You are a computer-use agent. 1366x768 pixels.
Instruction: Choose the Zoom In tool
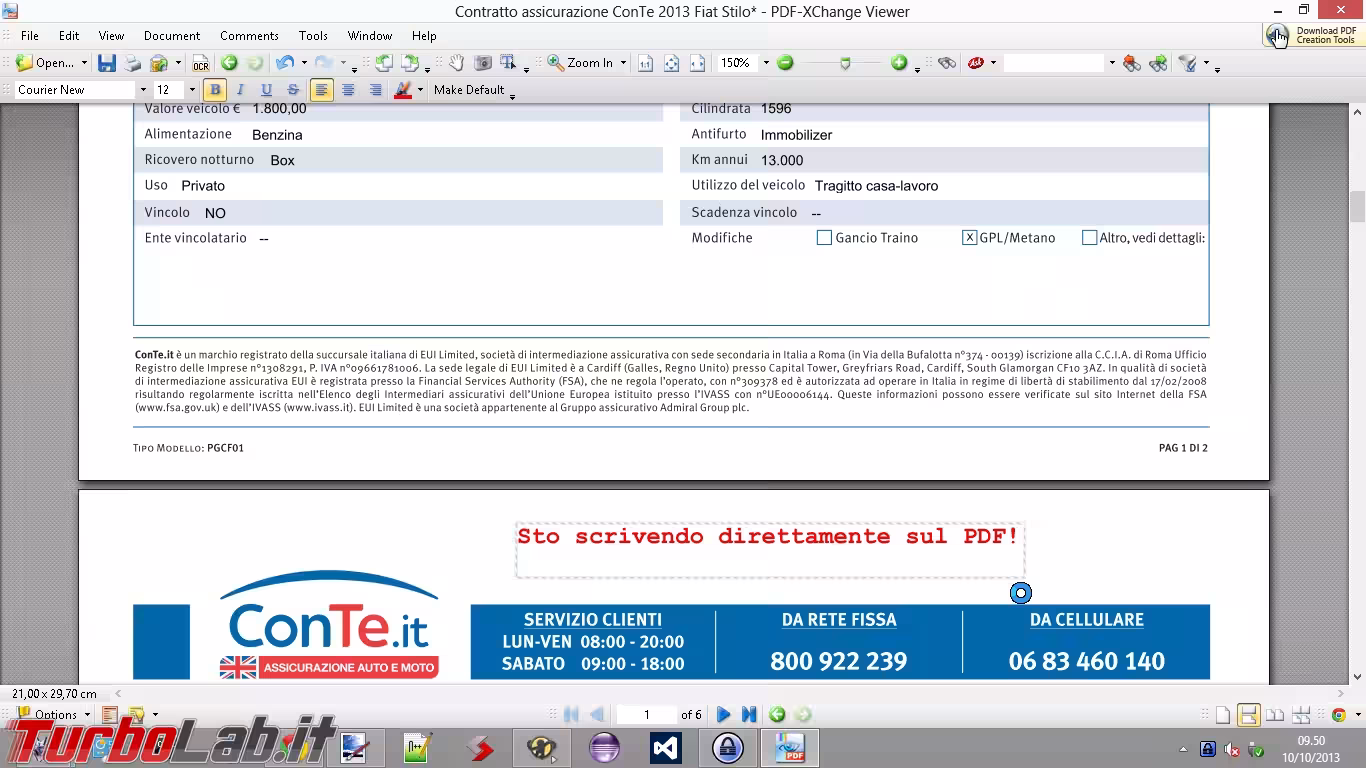click(x=553, y=62)
